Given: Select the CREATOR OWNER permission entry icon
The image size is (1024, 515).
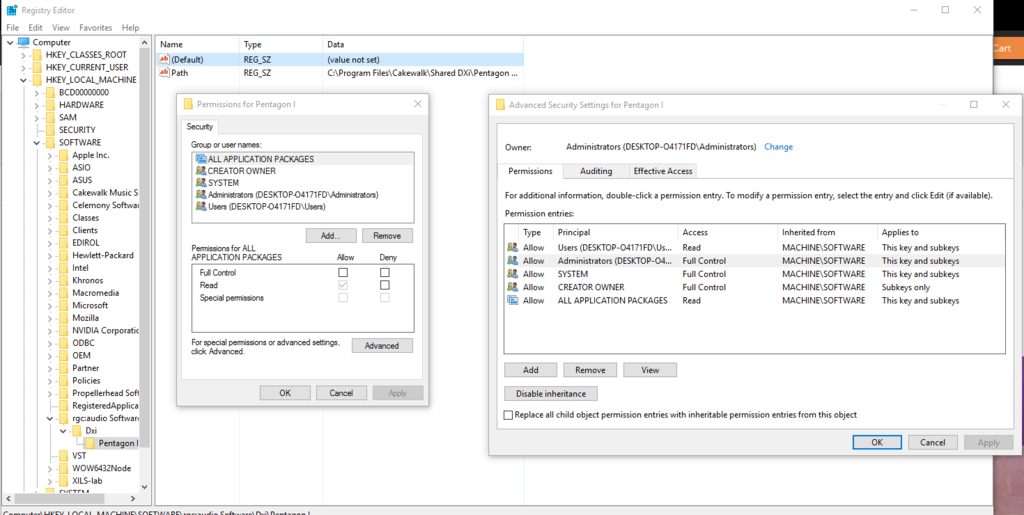Looking at the screenshot, I should pos(513,287).
